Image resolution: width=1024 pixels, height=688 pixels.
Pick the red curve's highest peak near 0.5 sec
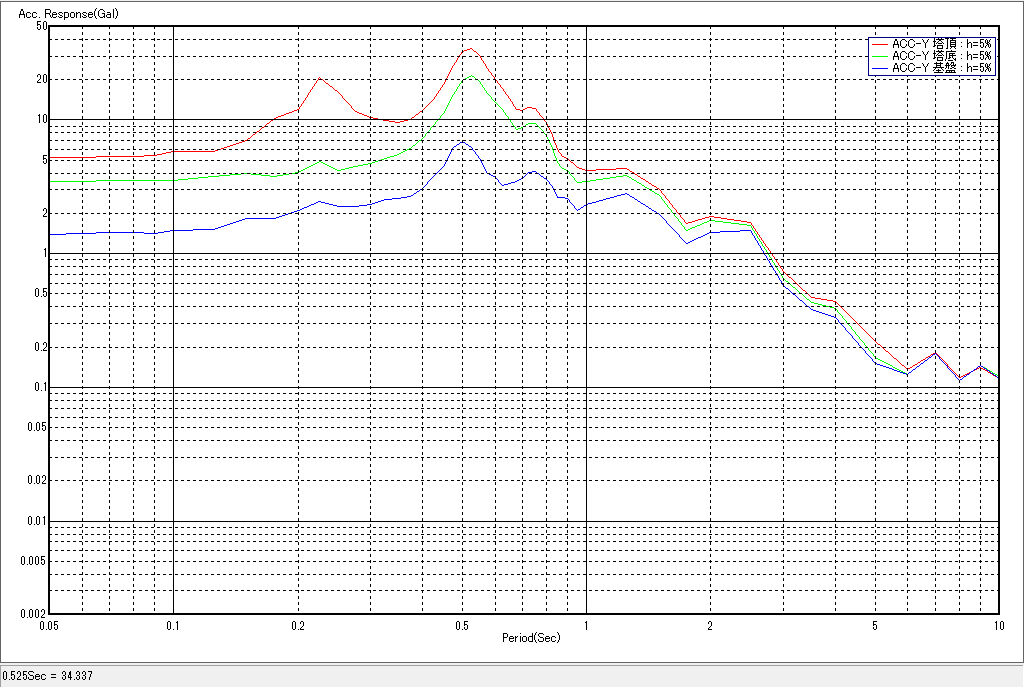tap(471, 48)
